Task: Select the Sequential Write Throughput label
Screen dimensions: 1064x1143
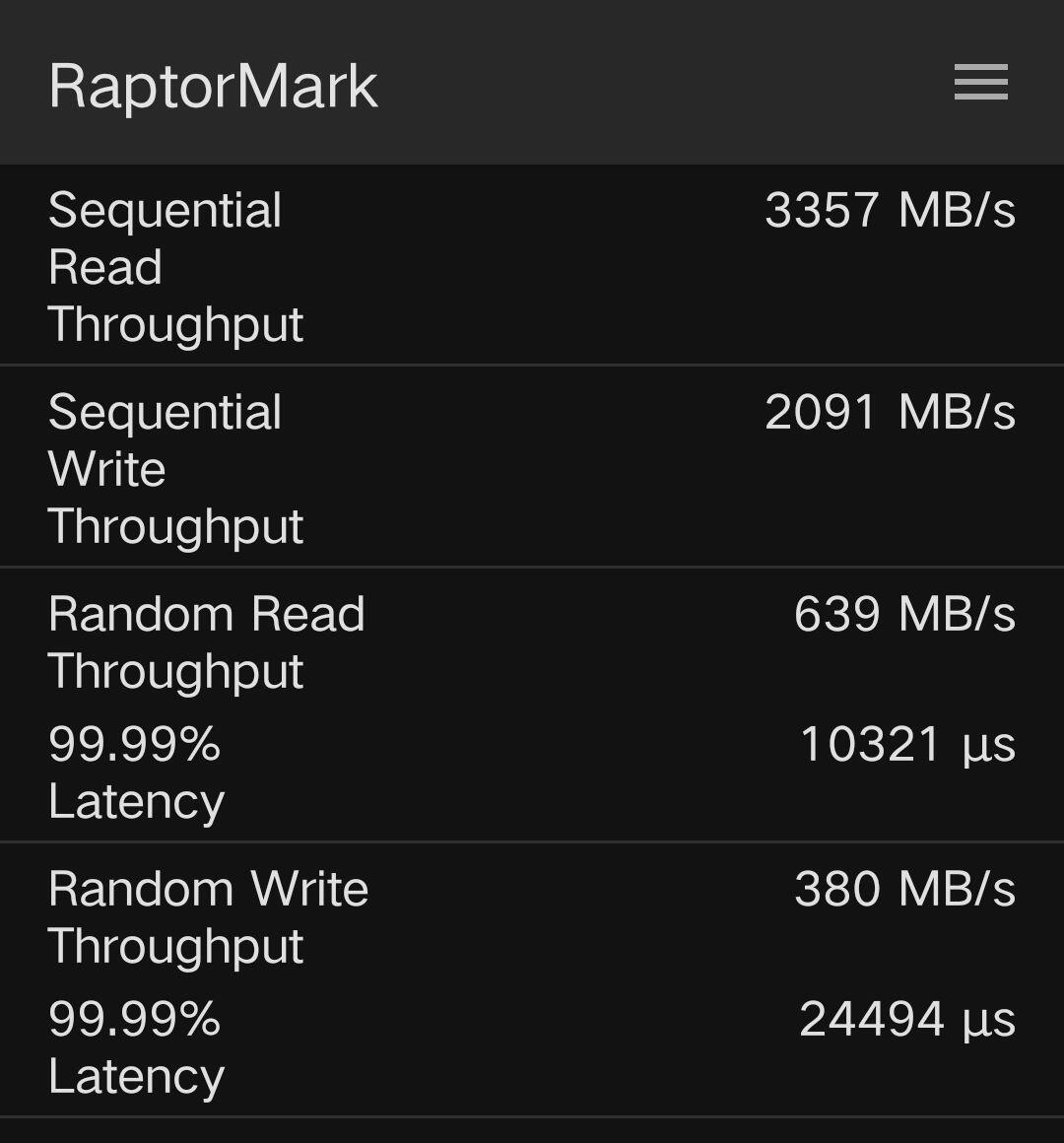Action: [x=175, y=469]
